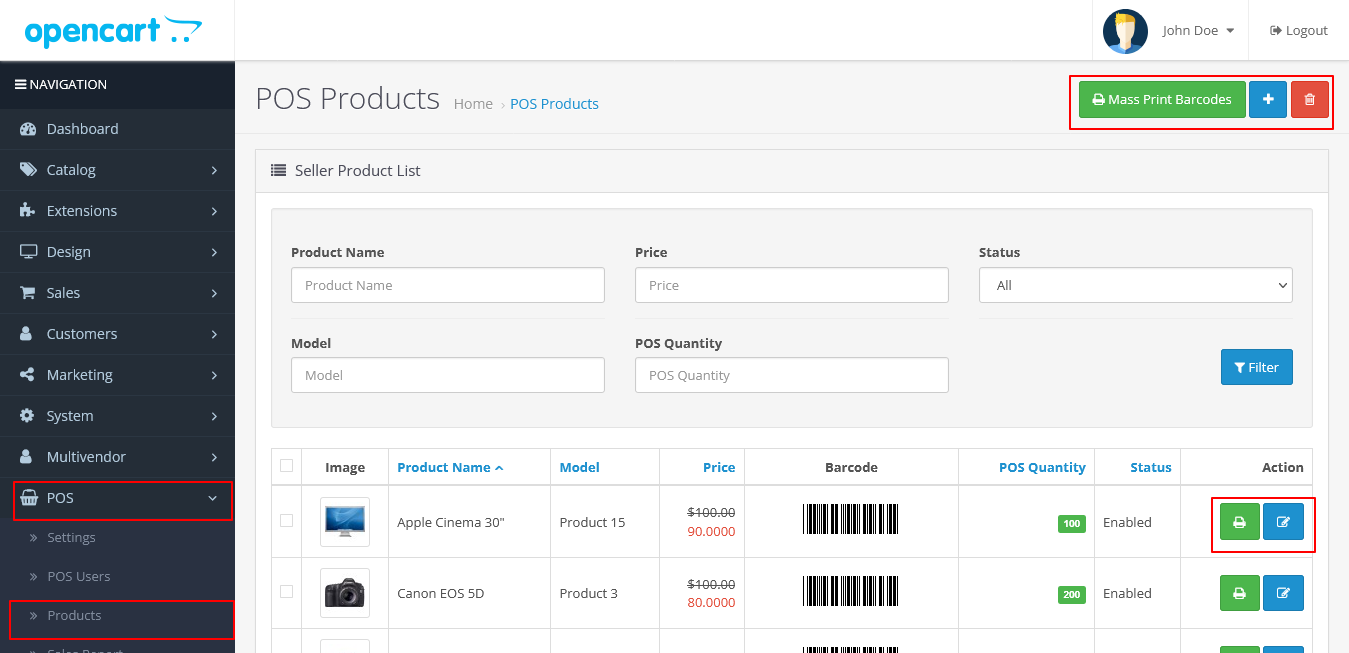Click the John Doe profile avatar
1349x653 pixels.
click(x=1124, y=31)
